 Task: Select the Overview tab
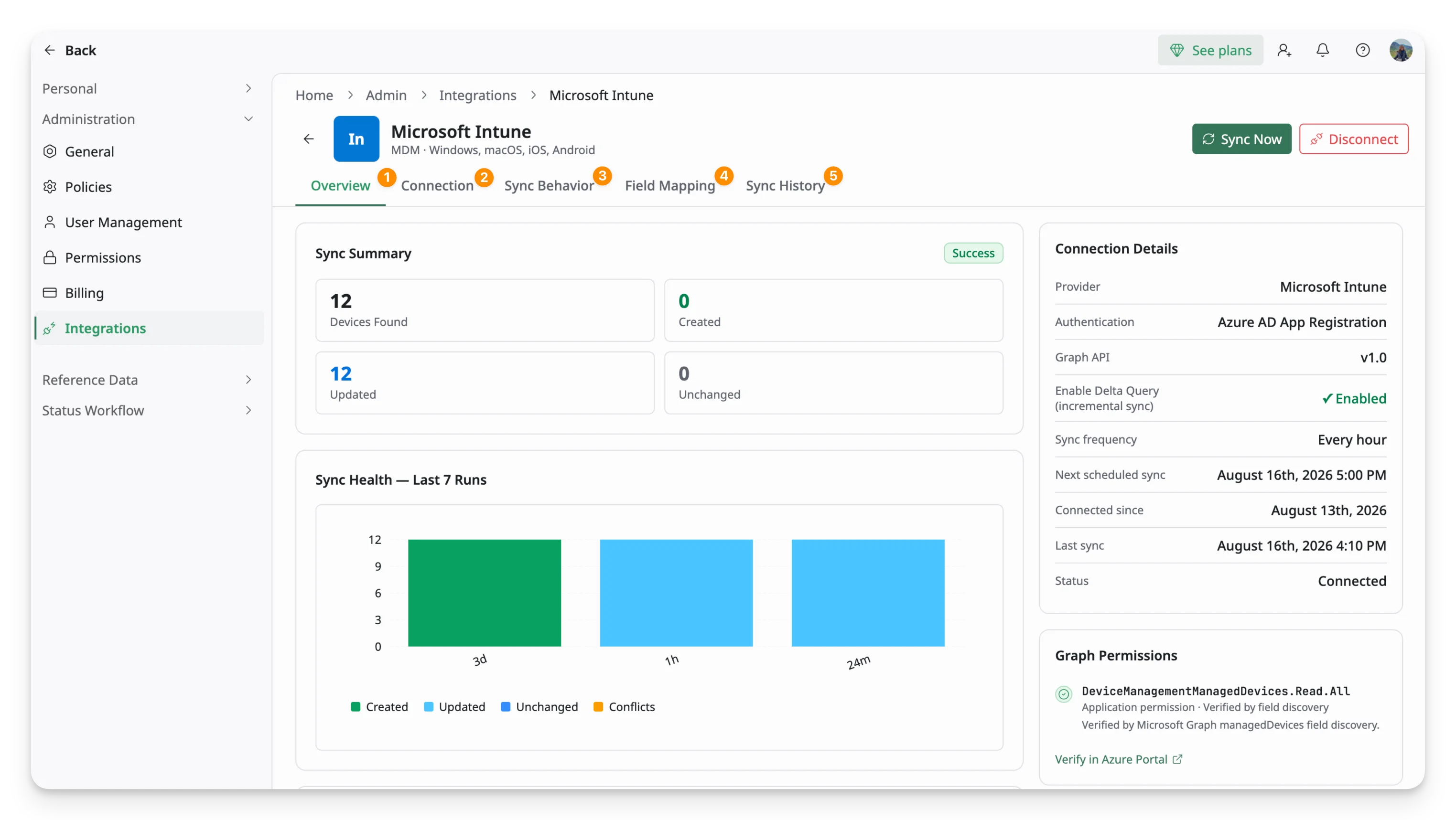tap(340, 185)
